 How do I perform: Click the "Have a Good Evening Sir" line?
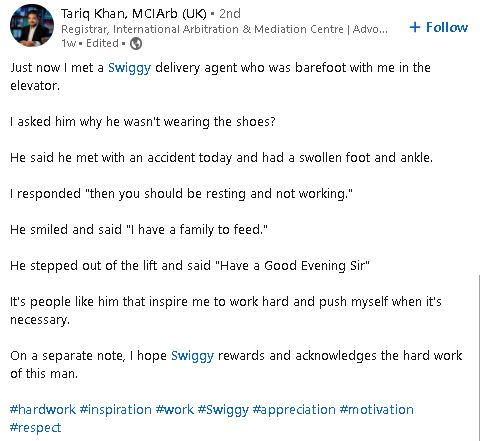[190, 266]
